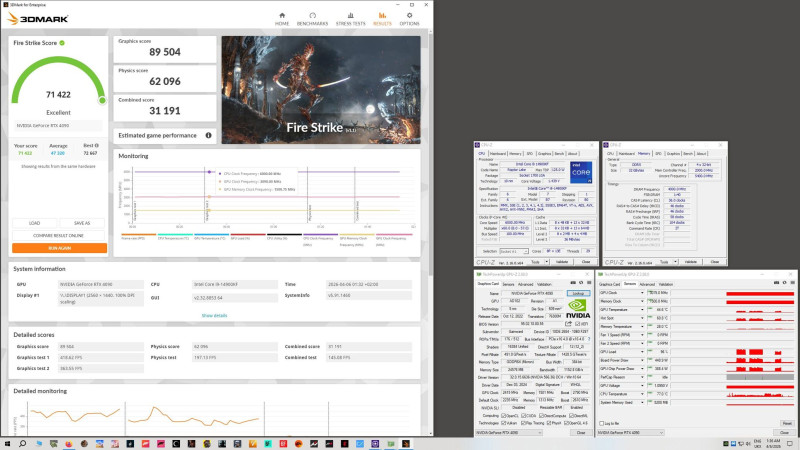Open Windows Start menu
Viewport: 800px width, 450px height.
tap(7, 444)
